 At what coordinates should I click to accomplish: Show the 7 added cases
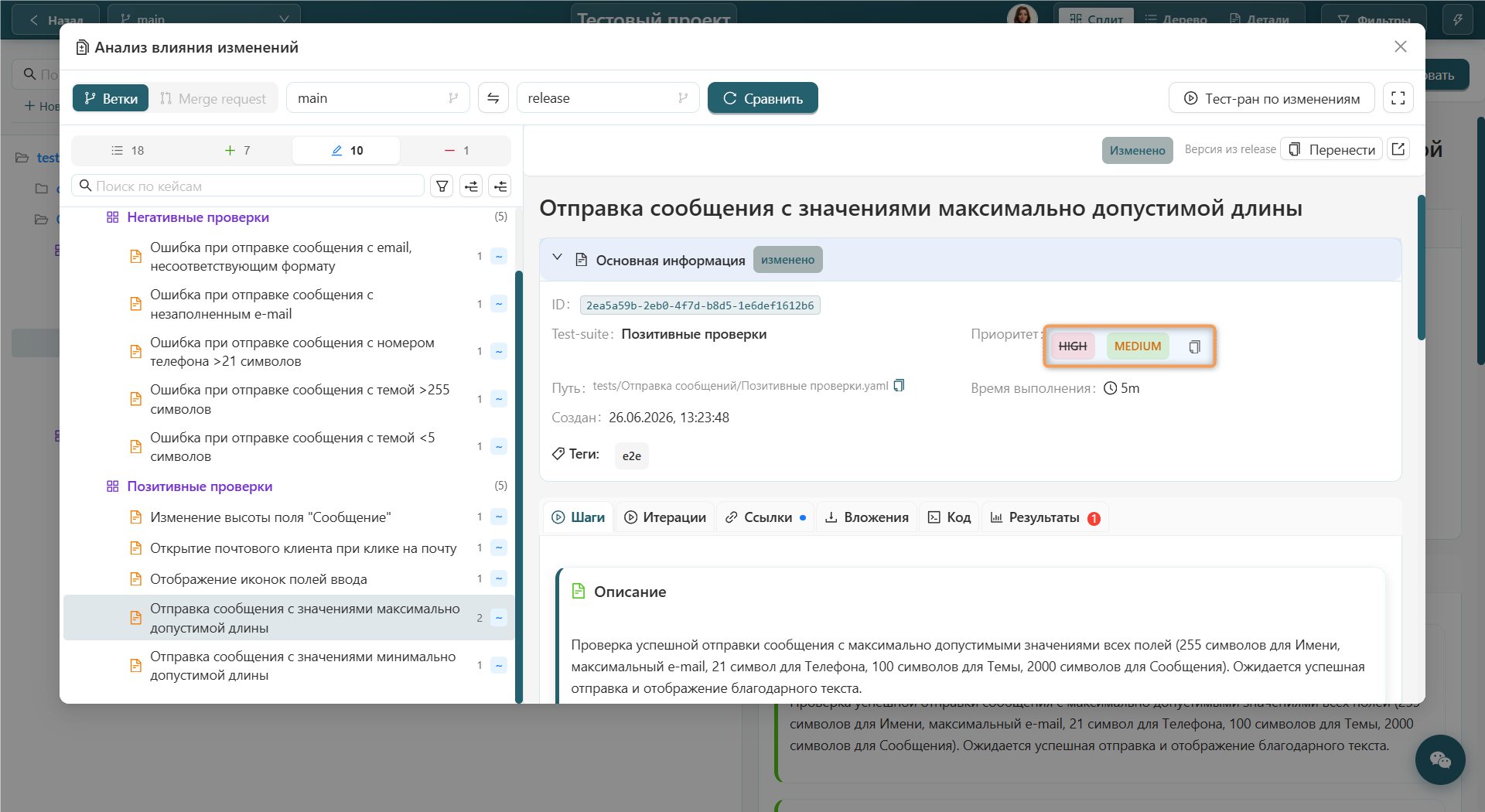(237, 150)
